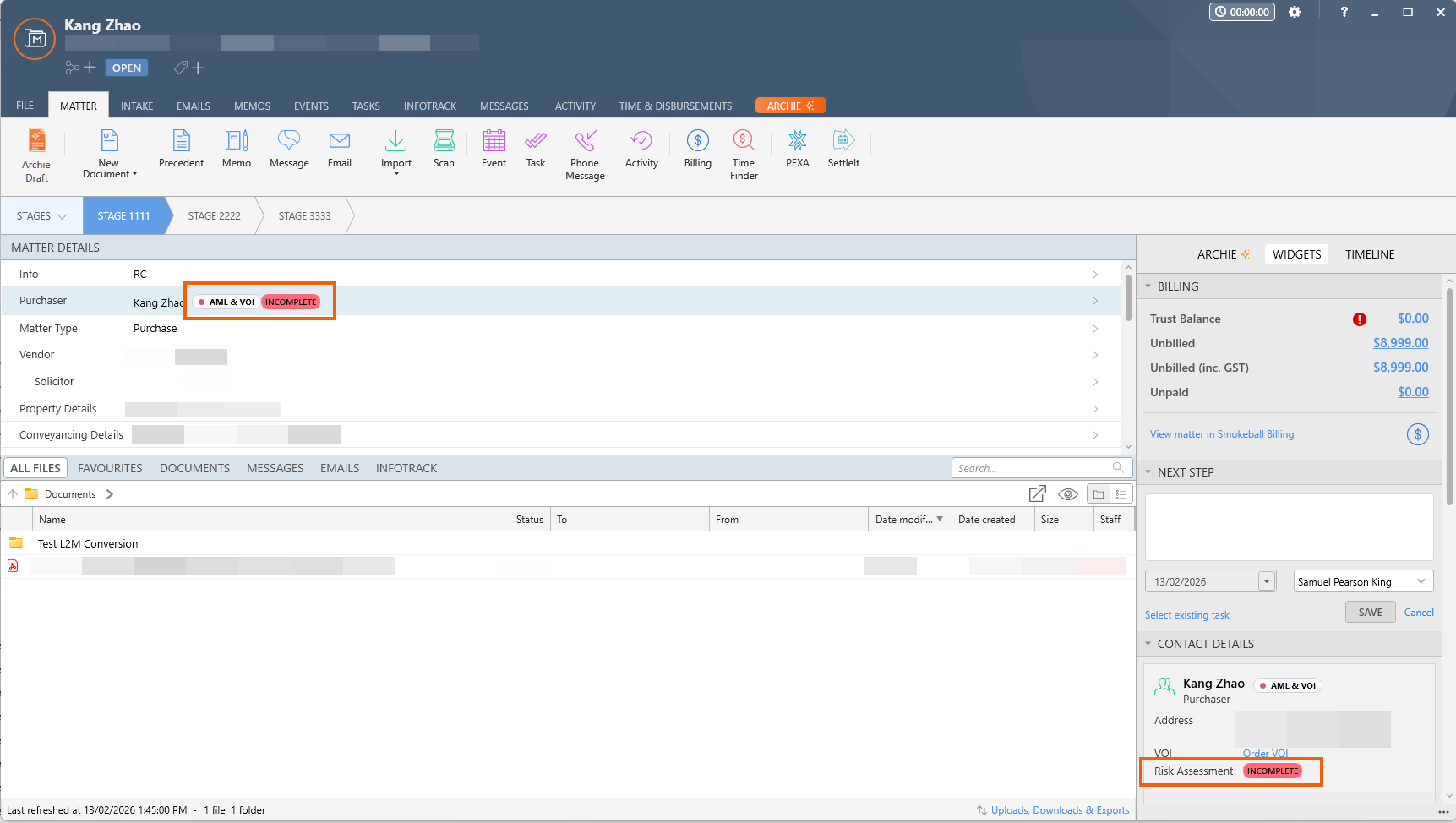Open the Timeline tab in side panel

coord(1369,254)
